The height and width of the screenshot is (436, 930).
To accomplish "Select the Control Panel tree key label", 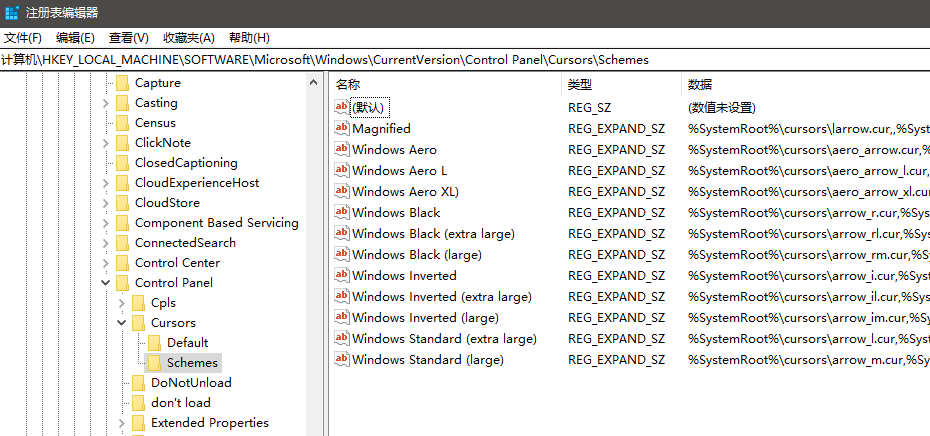I will click(x=174, y=283).
